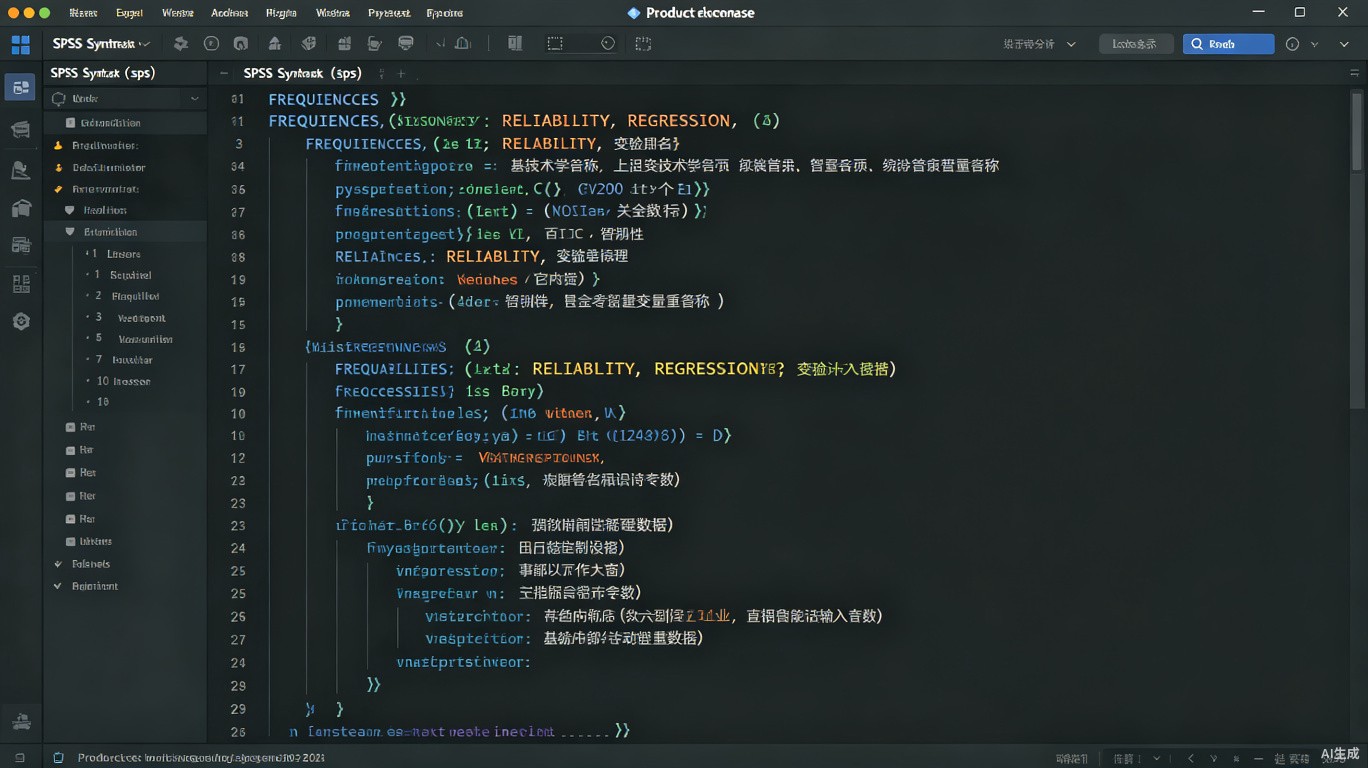Image resolution: width=1368 pixels, height=768 pixels.
Task: Open the building icon in left sidebar
Action: click(x=20, y=208)
